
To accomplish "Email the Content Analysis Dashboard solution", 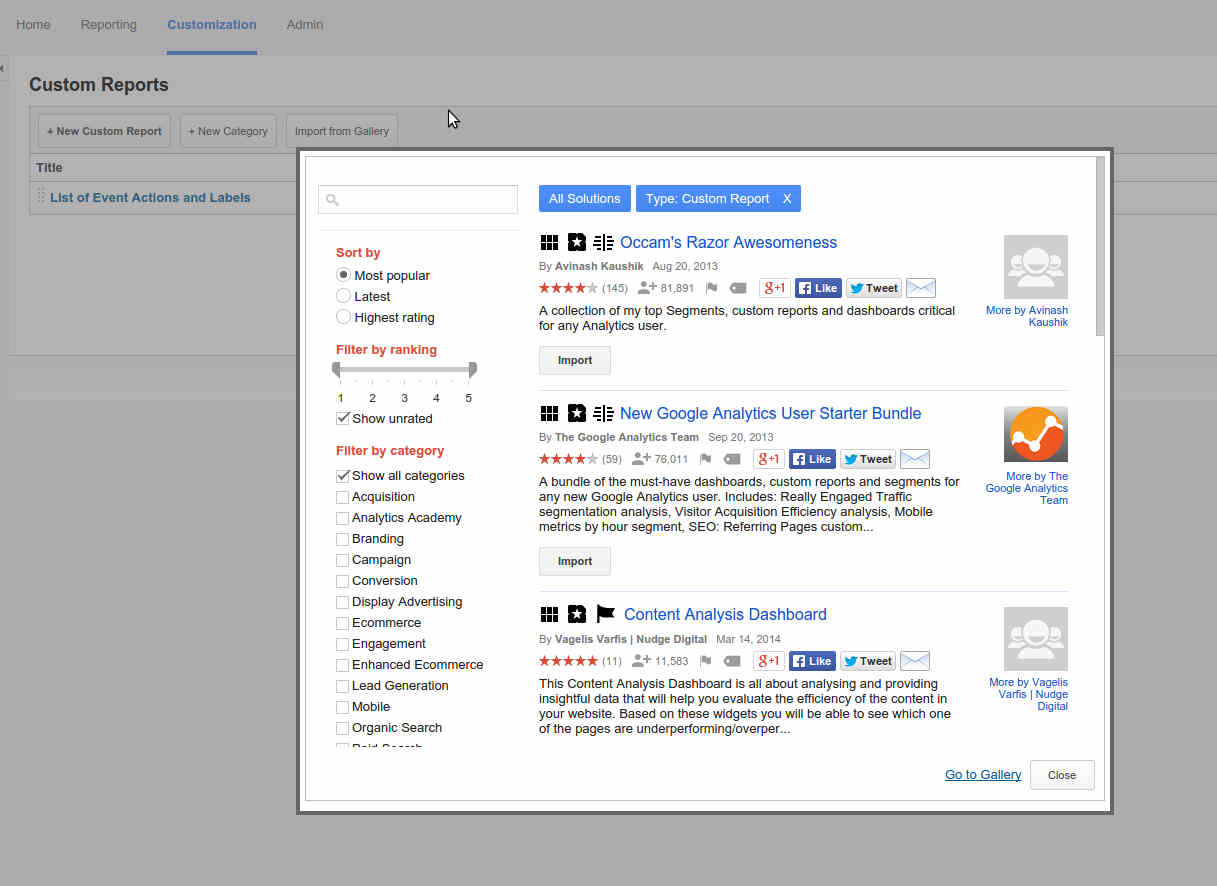I will point(914,661).
